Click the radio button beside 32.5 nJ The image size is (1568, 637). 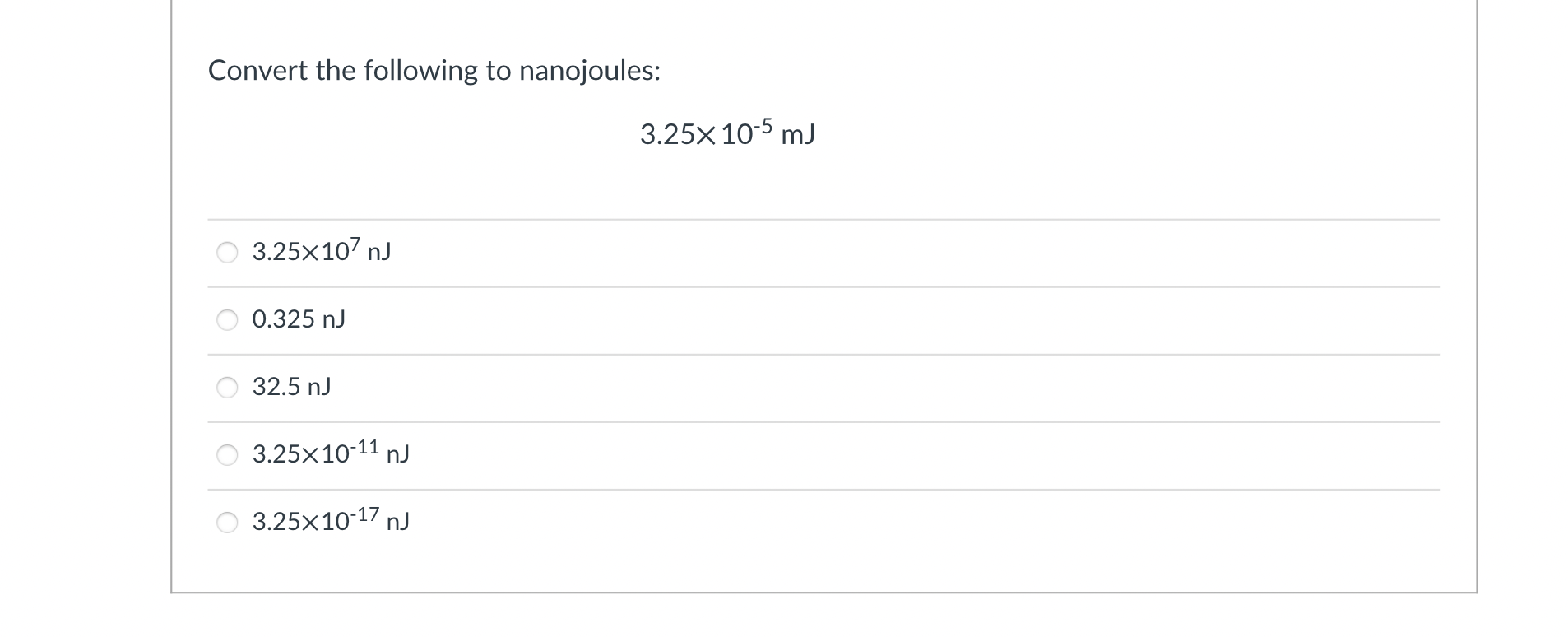229,387
